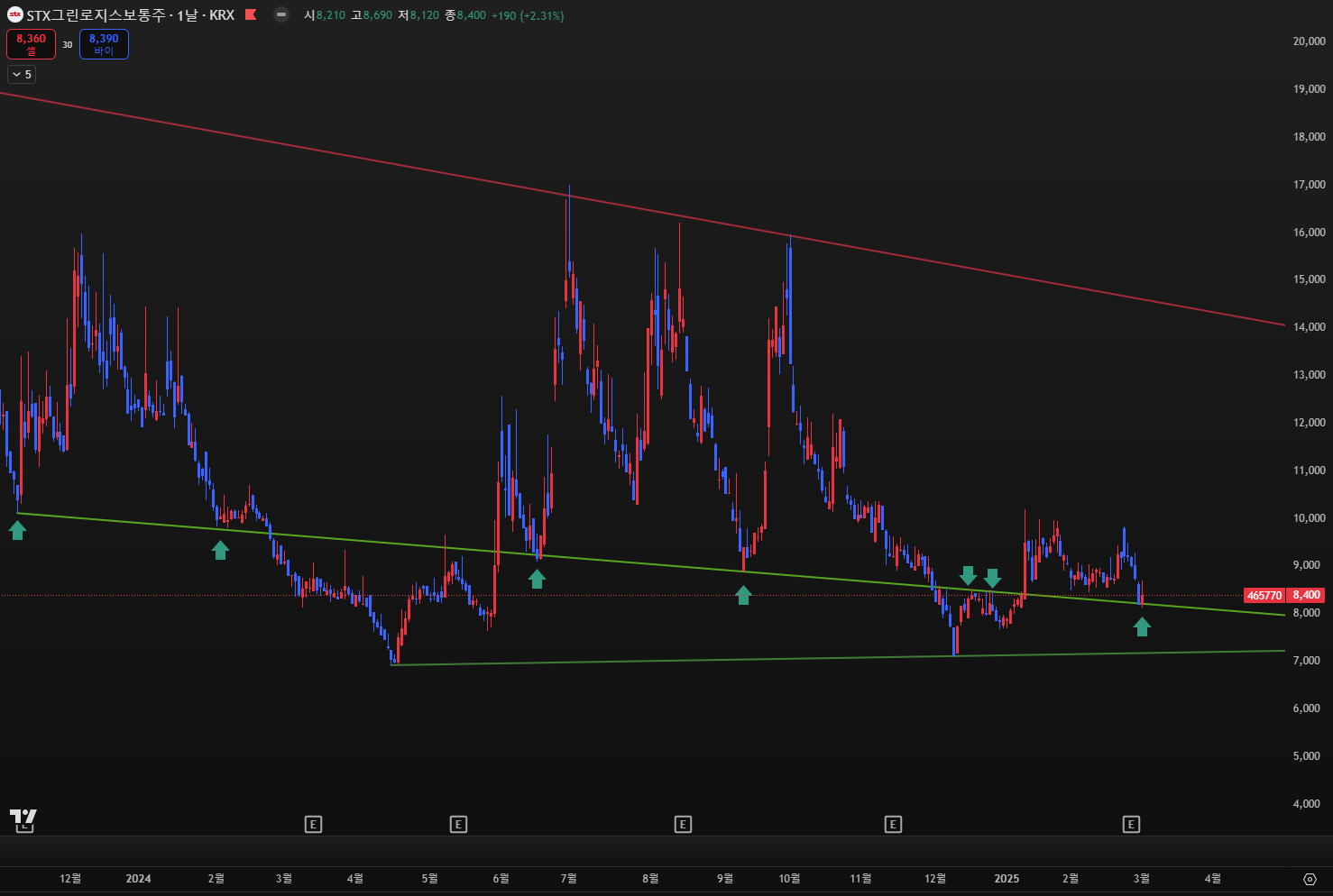This screenshot has width=1333, height=896.
Task: Click the 2025 label on time axis
Action: coord(1007,879)
